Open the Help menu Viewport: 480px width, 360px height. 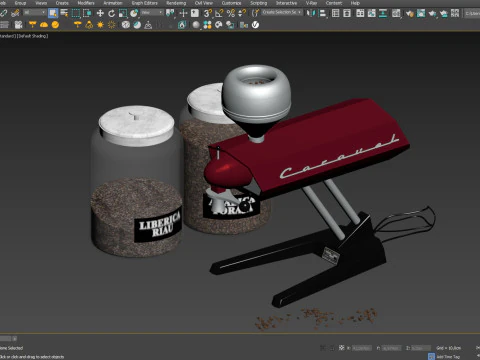coord(355,3)
